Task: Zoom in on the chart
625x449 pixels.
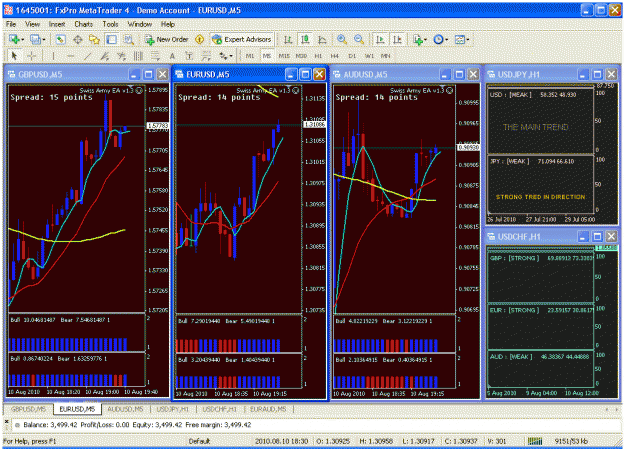Action: pyautogui.click(x=342, y=39)
